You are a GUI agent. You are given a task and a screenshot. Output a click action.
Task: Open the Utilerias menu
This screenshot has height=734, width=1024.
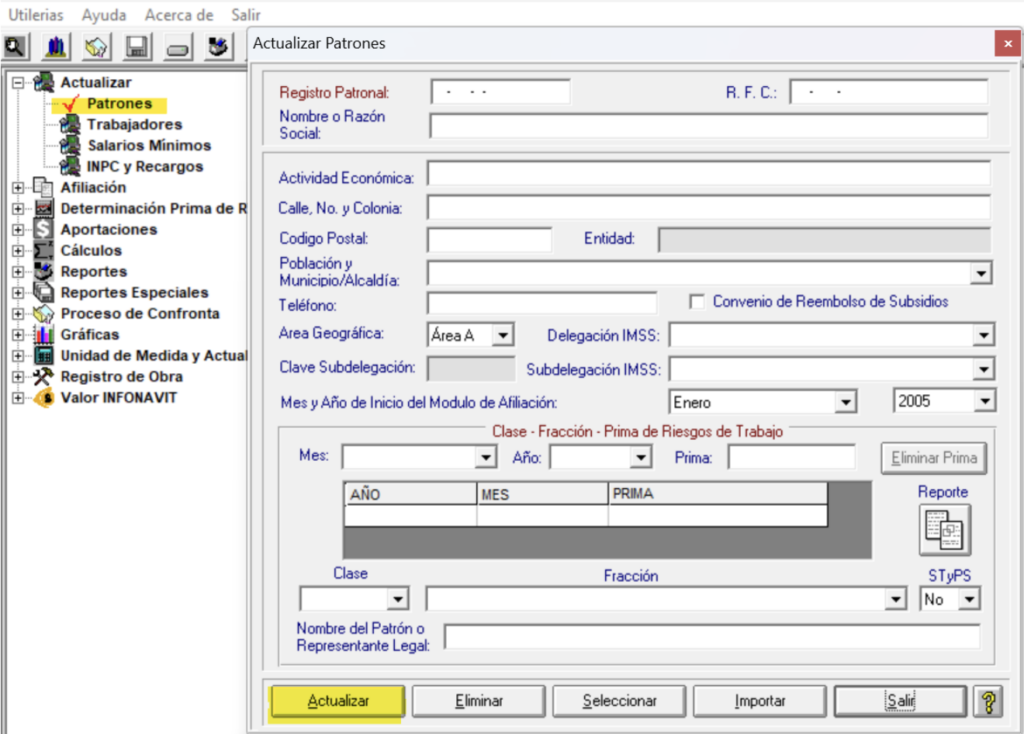click(x=36, y=14)
